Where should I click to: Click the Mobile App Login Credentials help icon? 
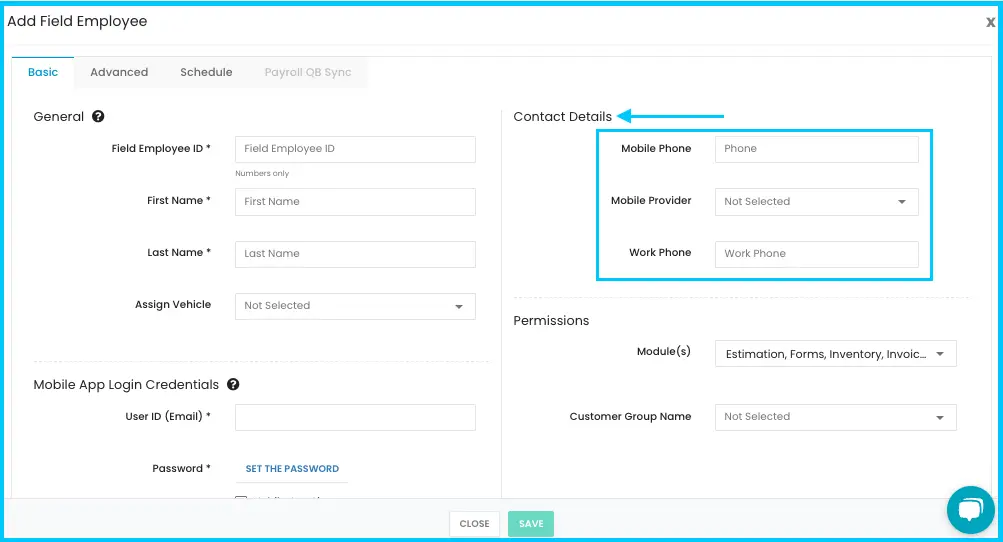[x=233, y=384]
